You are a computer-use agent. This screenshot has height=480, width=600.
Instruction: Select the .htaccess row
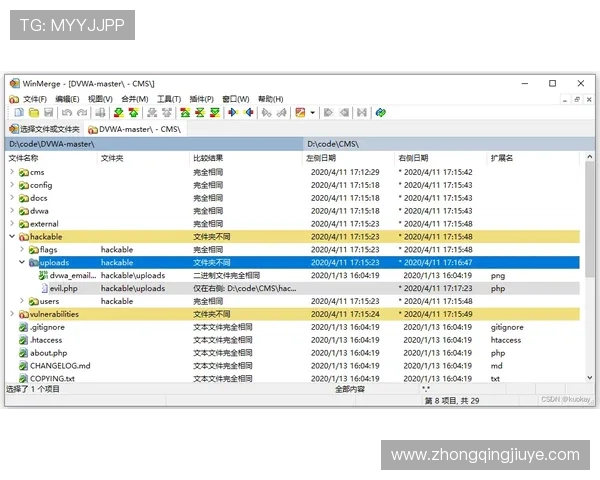(293, 340)
